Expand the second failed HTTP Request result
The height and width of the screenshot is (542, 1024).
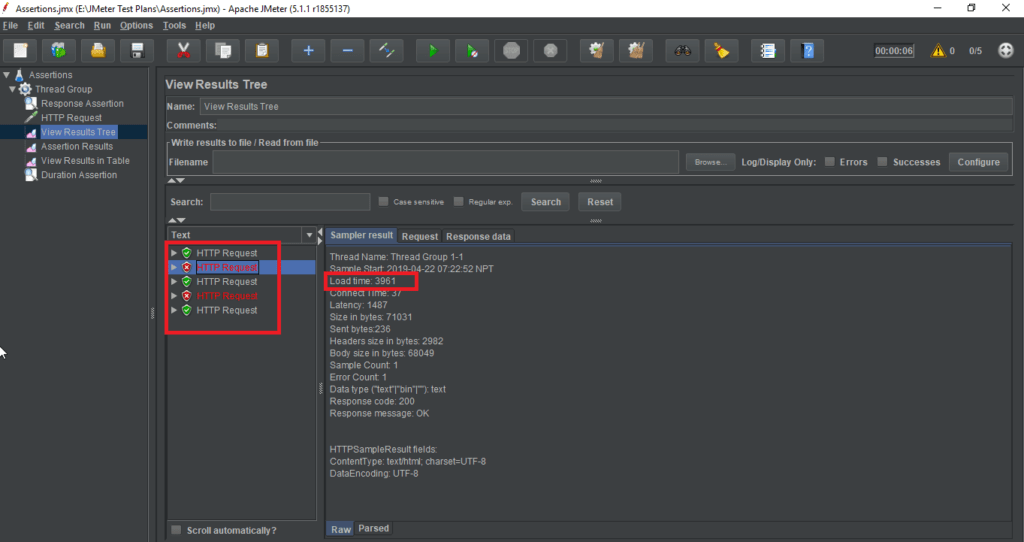click(x=174, y=267)
